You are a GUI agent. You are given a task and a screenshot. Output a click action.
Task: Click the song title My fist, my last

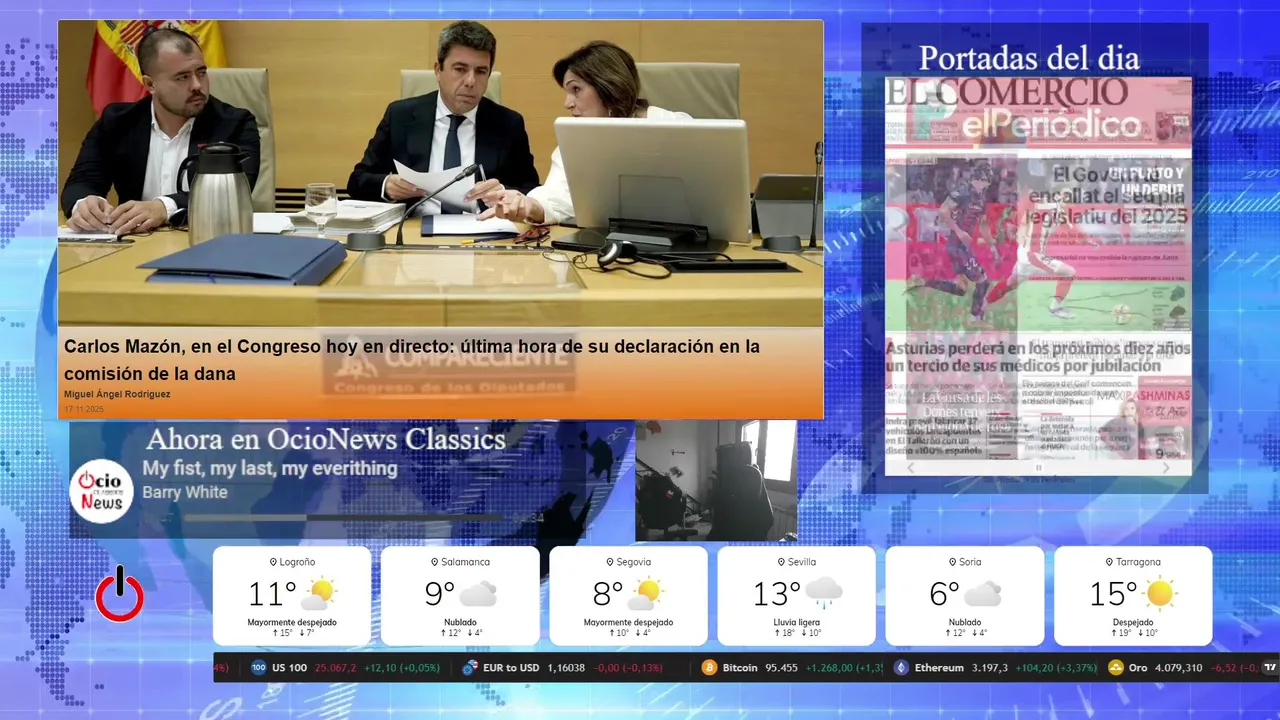pyautogui.click(x=270, y=468)
